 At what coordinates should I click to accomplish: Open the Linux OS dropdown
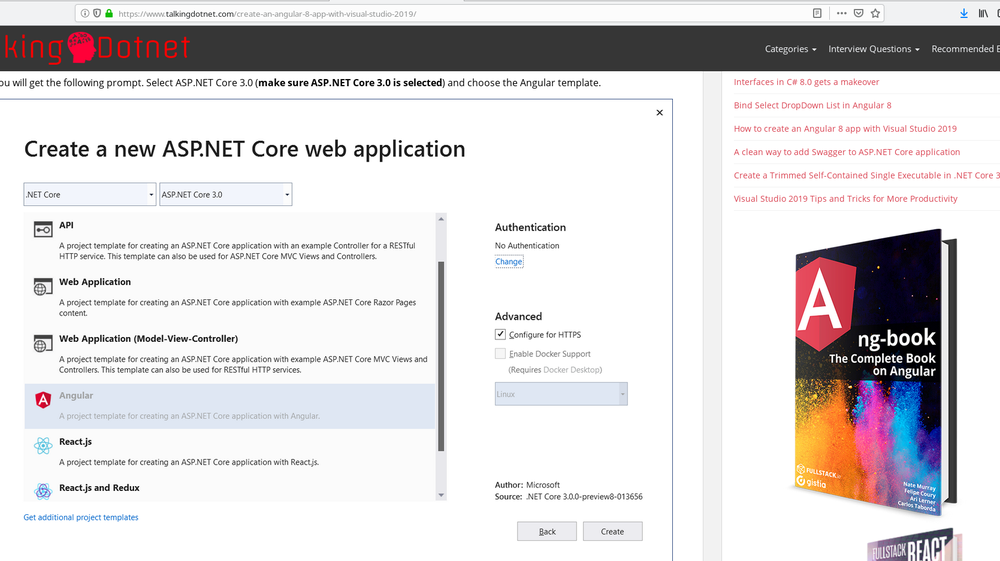561,394
